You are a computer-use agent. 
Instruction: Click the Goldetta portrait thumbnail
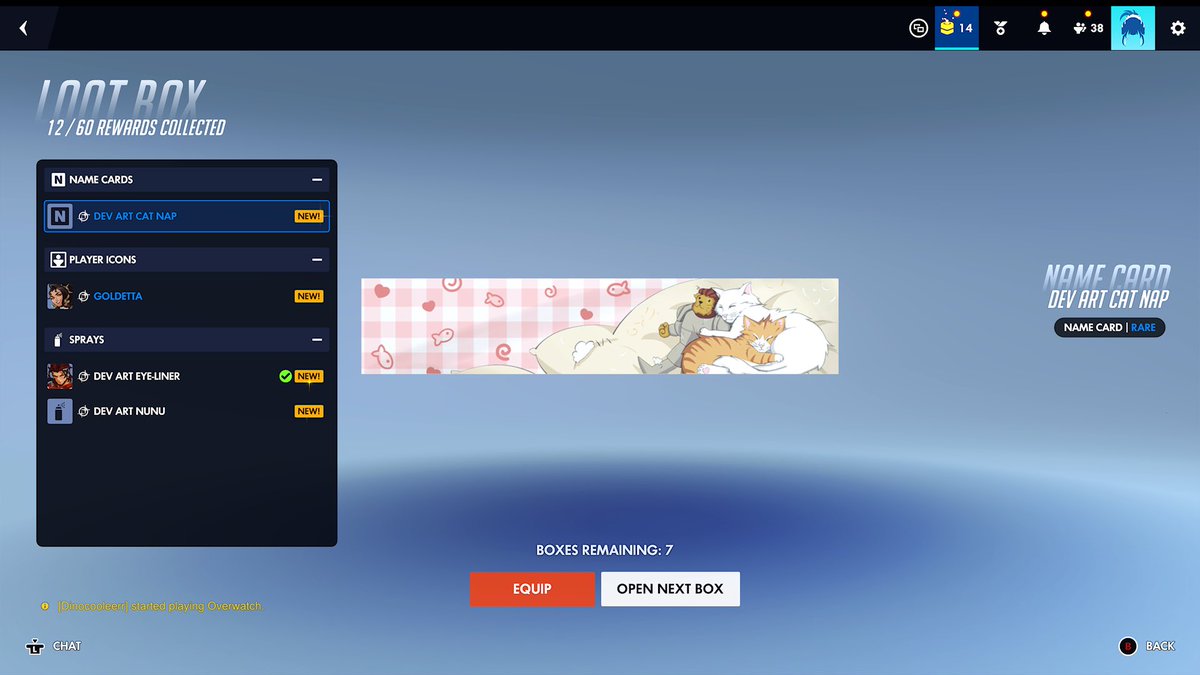60,296
